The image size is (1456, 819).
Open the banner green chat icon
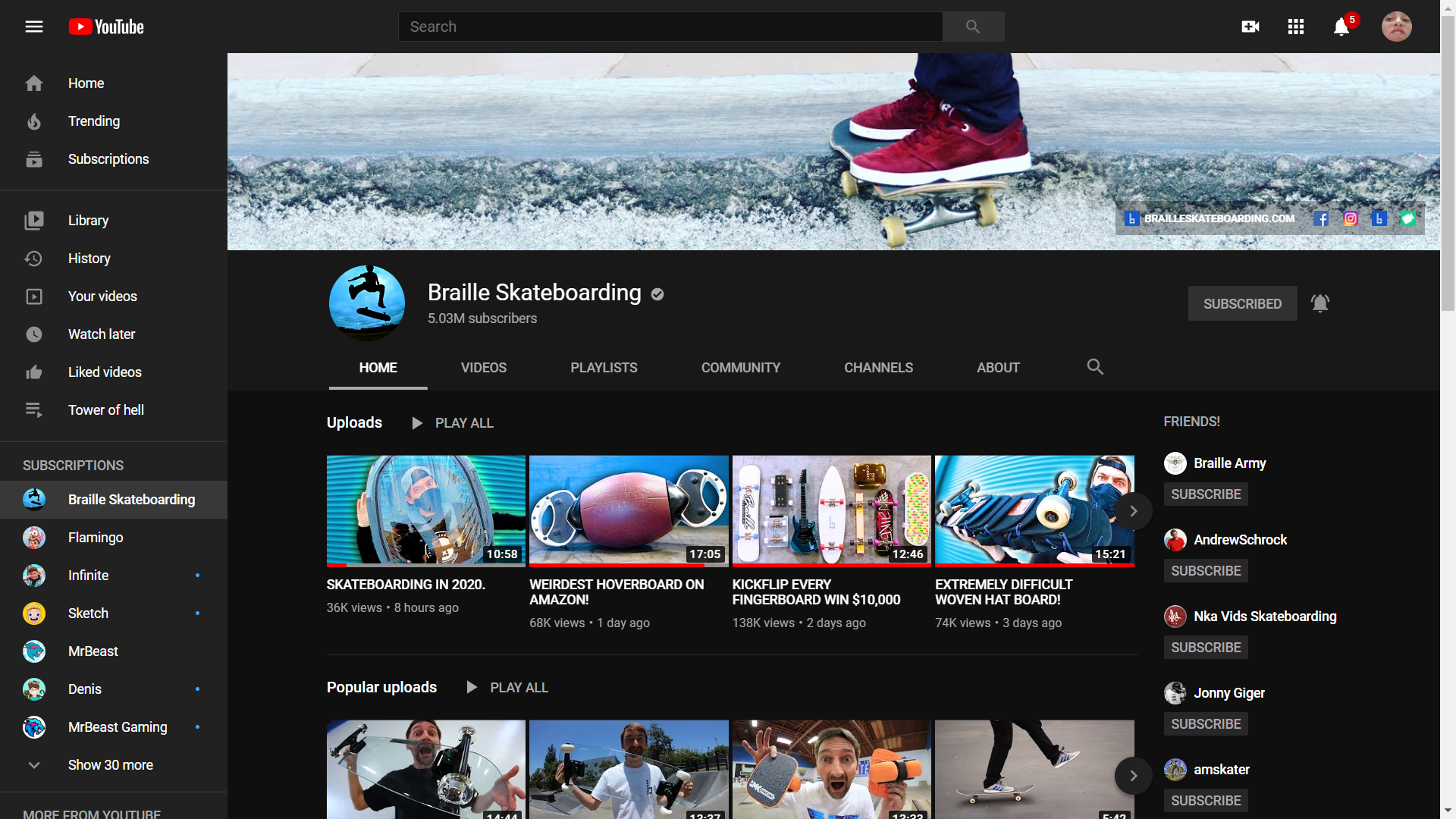pyautogui.click(x=1408, y=218)
